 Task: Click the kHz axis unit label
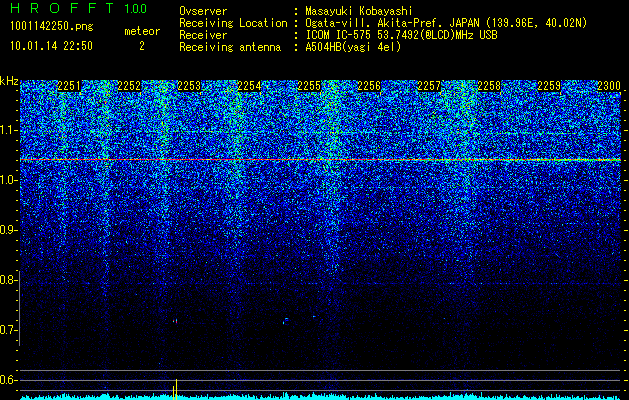tap(9, 81)
